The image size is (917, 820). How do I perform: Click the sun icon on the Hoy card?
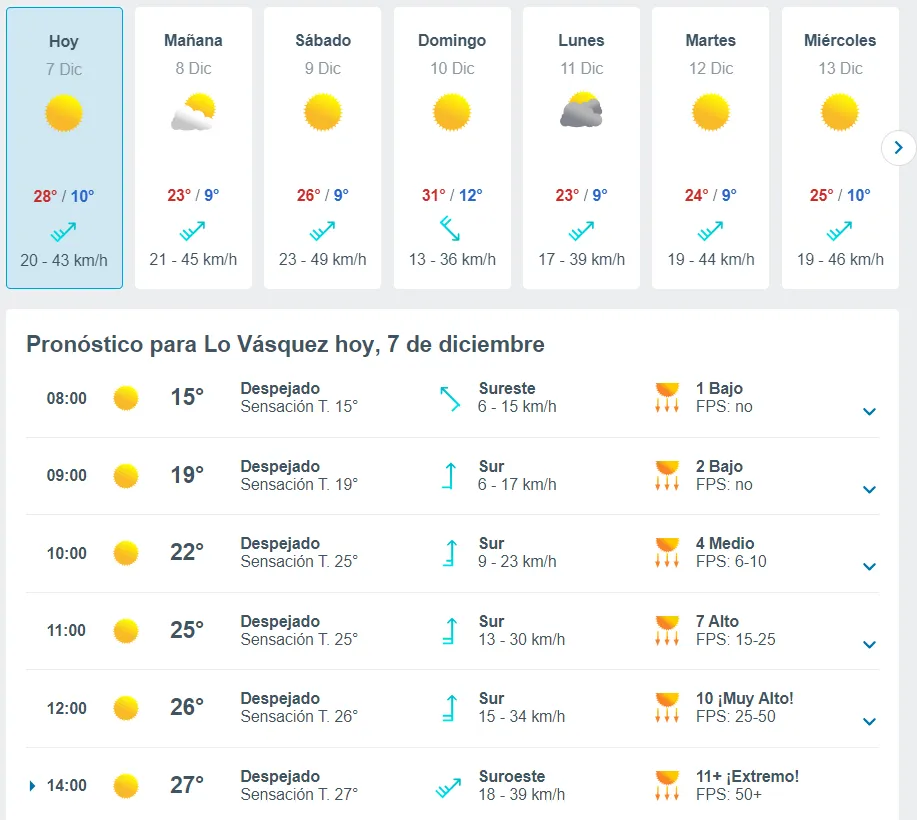(64, 113)
